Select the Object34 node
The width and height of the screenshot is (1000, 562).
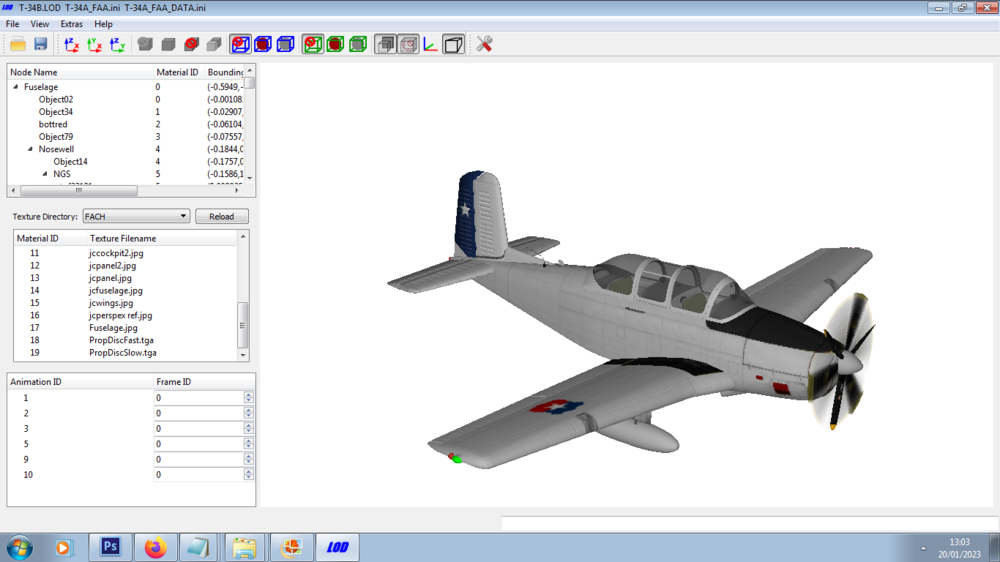pos(56,112)
